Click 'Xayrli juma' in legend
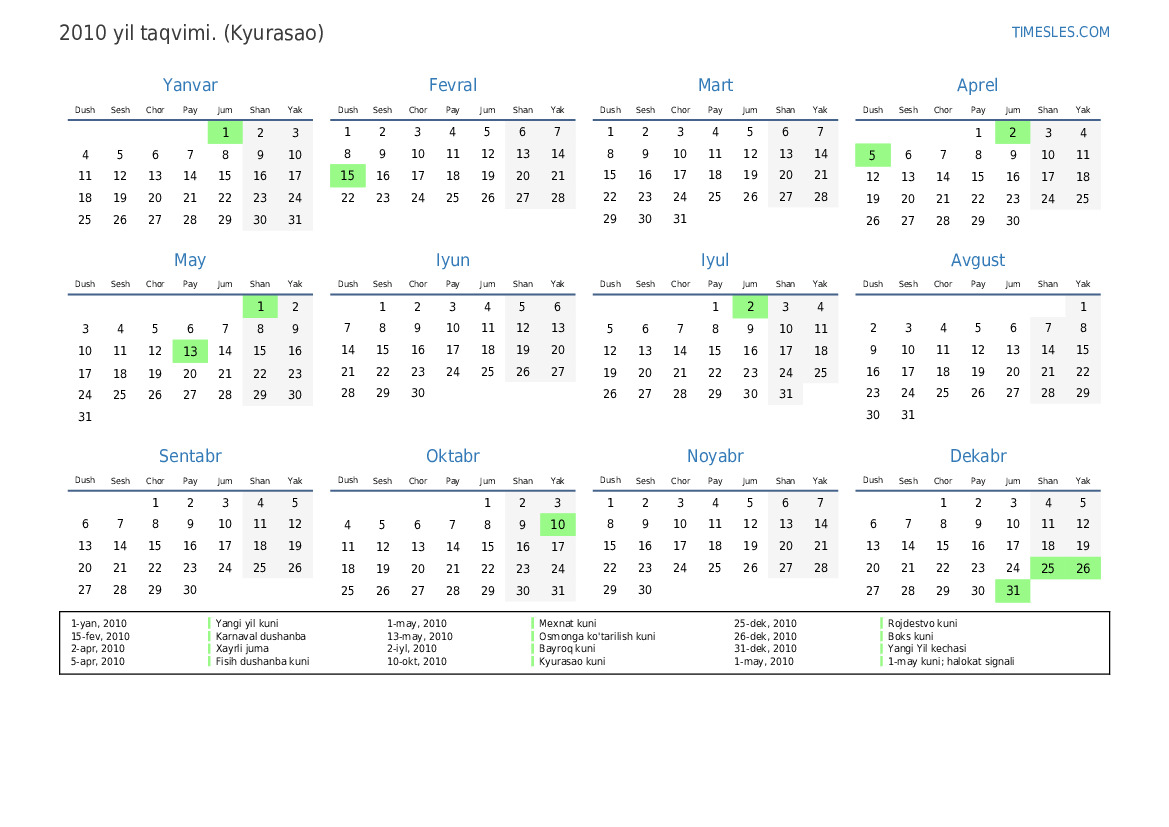The width and height of the screenshot is (1169, 827). pos(242,649)
